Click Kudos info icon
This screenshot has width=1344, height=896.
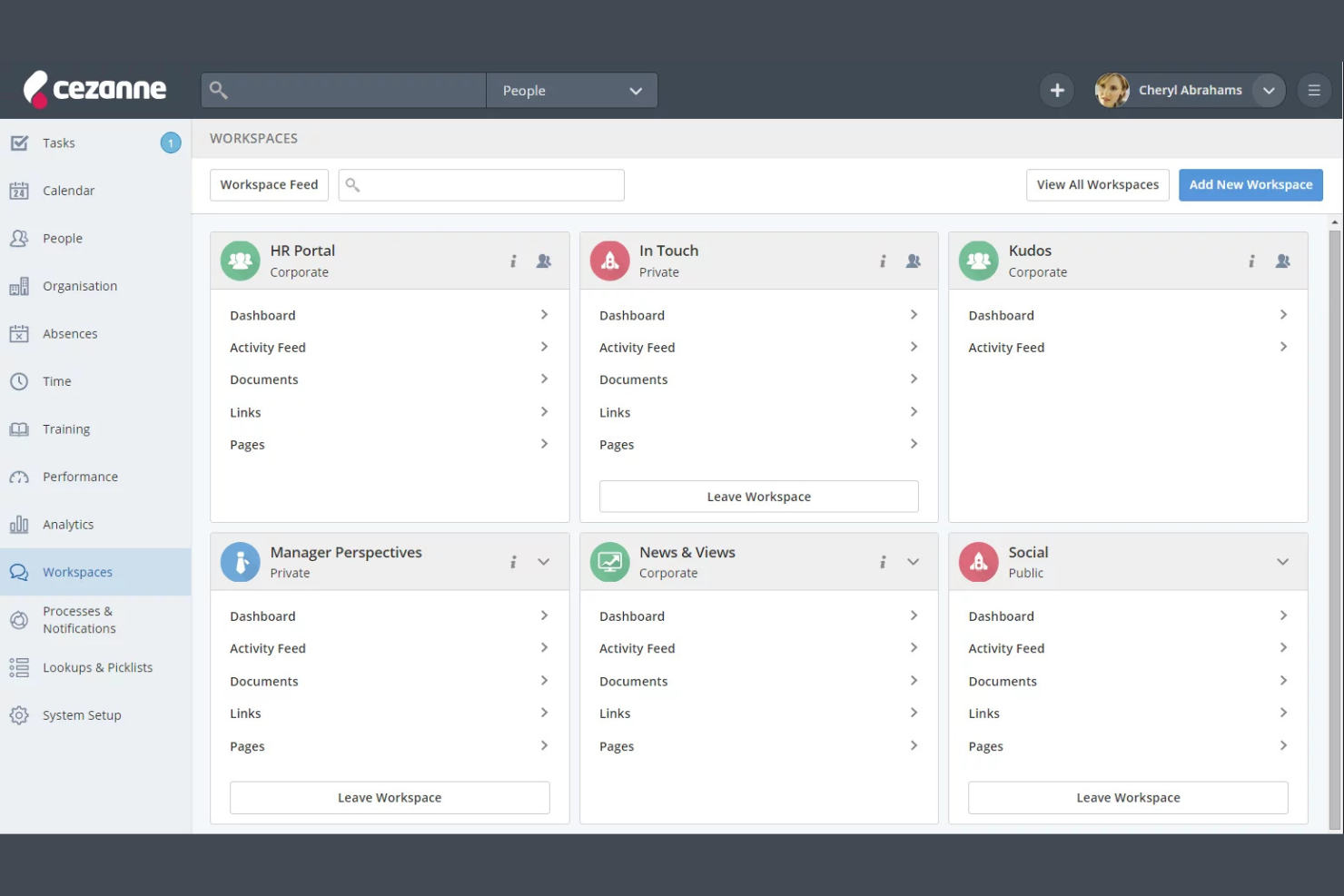pyautogui.click(x=1251, y=261)
